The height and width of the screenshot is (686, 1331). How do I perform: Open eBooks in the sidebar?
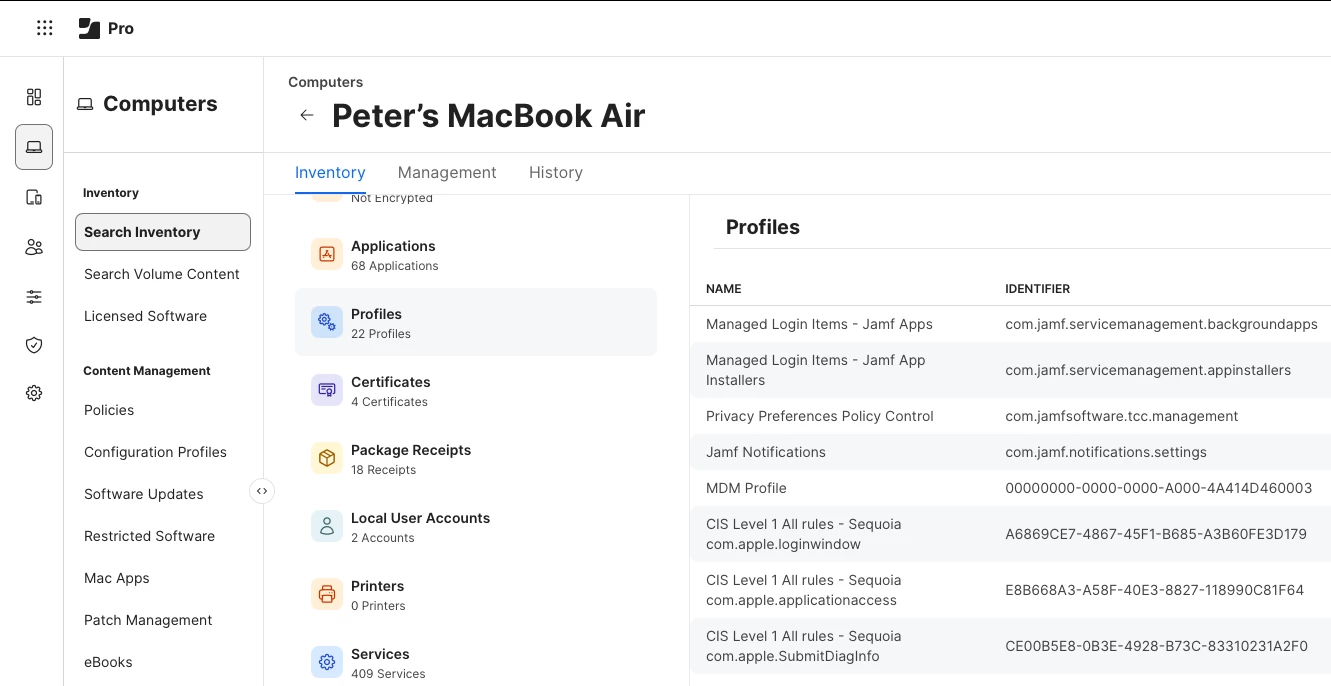108,662
